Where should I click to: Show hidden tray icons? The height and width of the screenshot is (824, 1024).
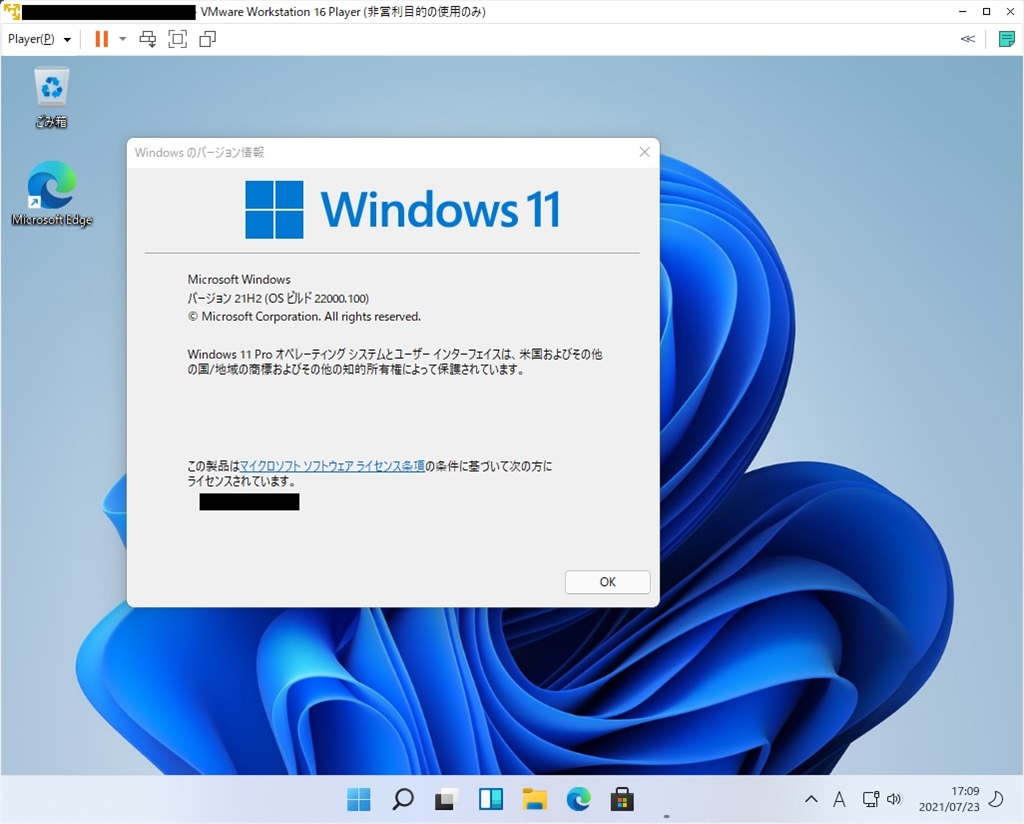[x=811, y=799]
